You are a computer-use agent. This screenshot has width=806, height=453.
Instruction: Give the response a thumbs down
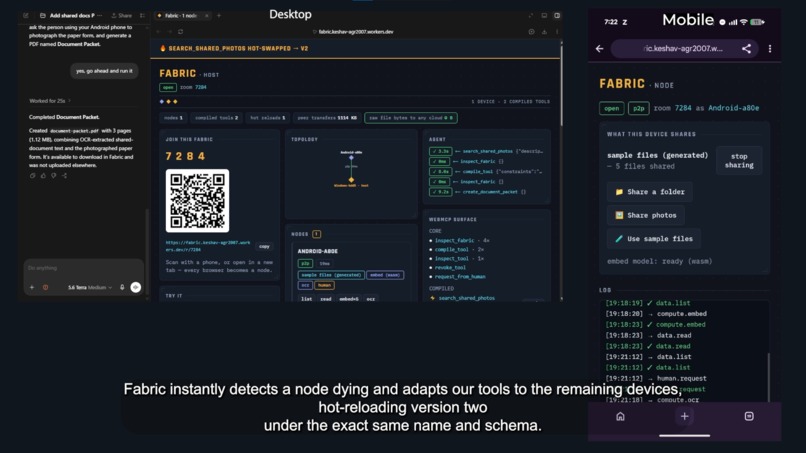(x=53, y=175)
